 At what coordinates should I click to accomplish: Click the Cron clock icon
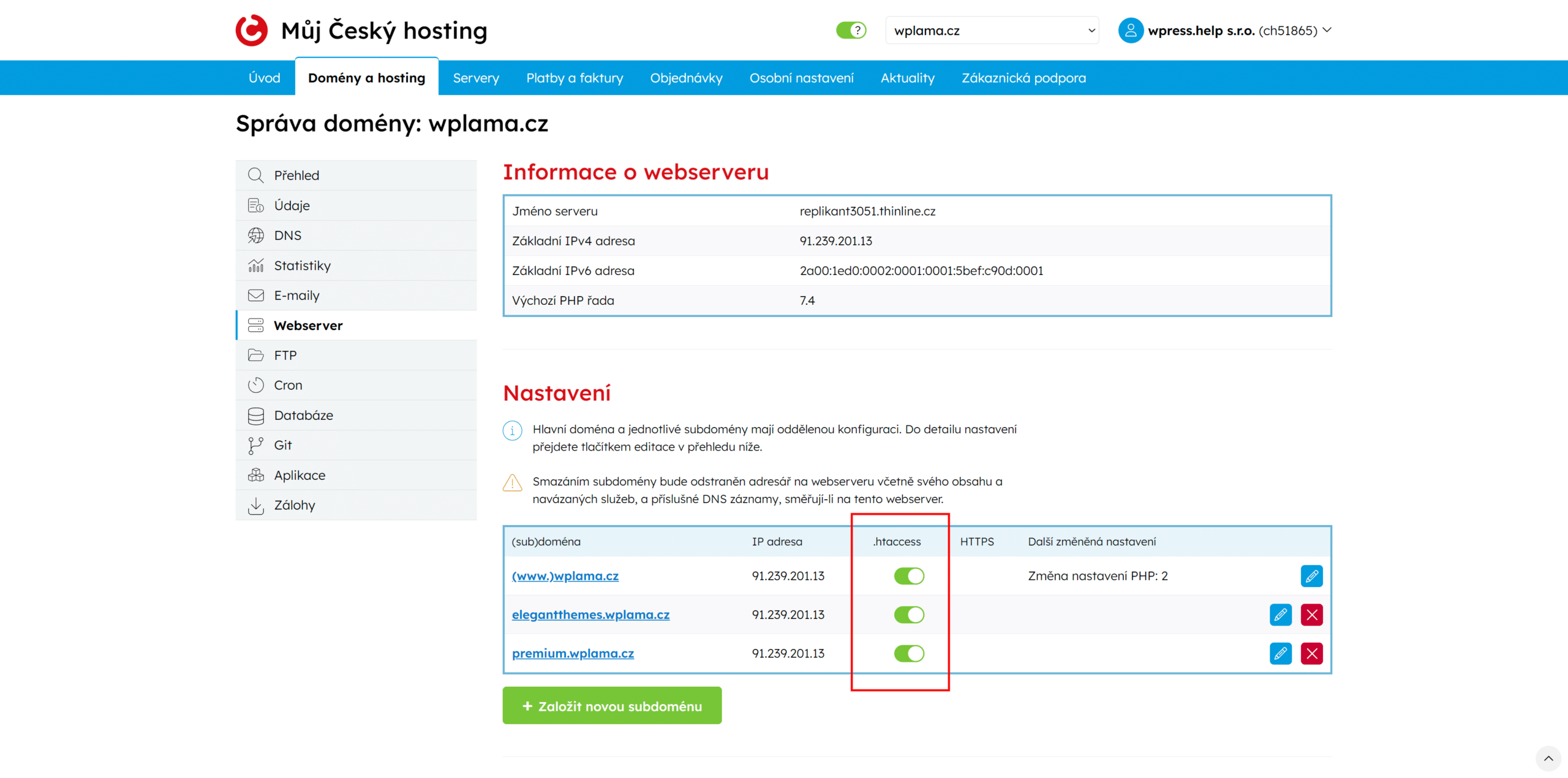point(255,385)
